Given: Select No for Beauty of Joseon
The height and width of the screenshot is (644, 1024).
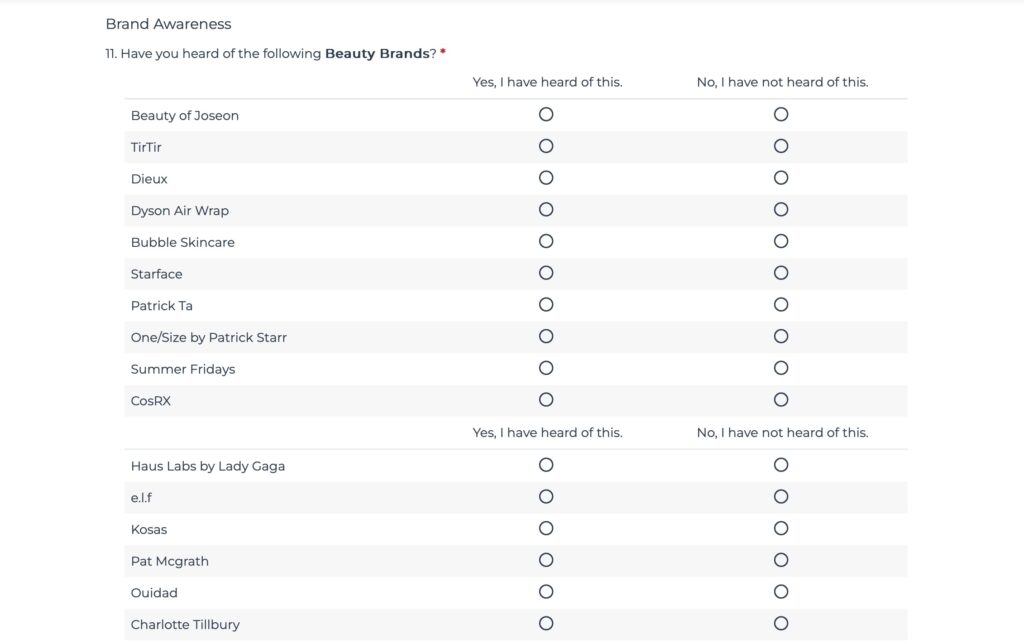Looking at the screenshot, I should click(781, 115).
